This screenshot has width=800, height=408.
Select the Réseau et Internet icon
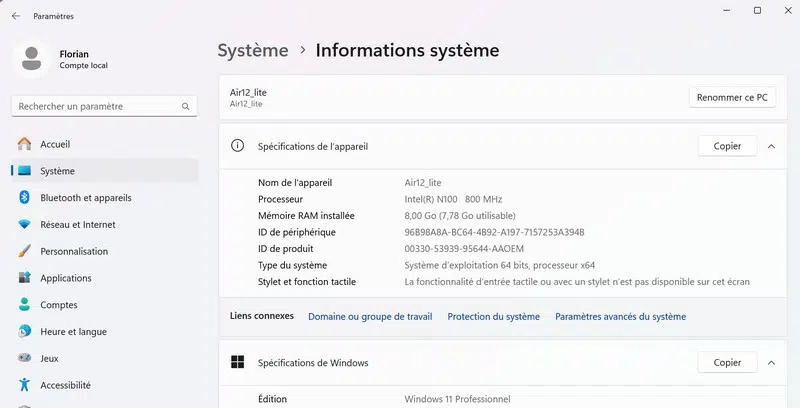coord(24,225)
